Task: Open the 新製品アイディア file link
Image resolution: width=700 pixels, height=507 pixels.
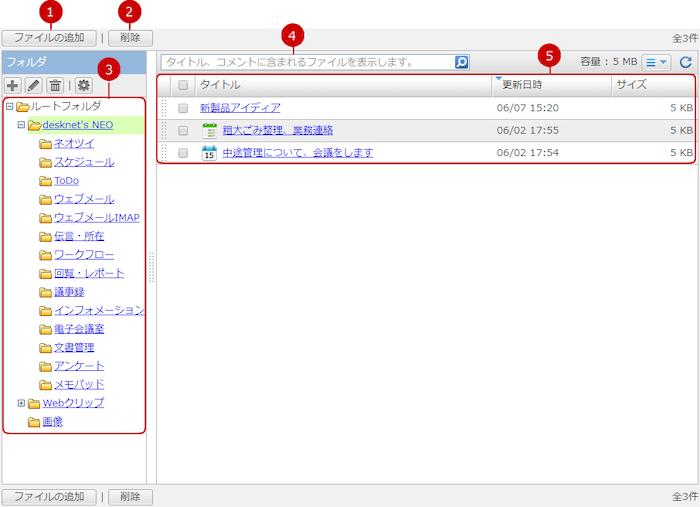Action: (240, 108)
